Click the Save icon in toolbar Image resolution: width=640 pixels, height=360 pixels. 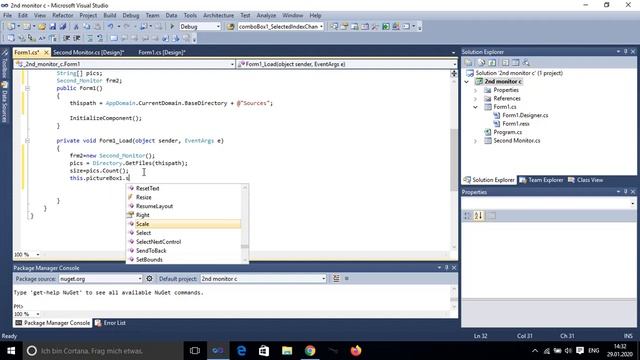coord(53,27)
